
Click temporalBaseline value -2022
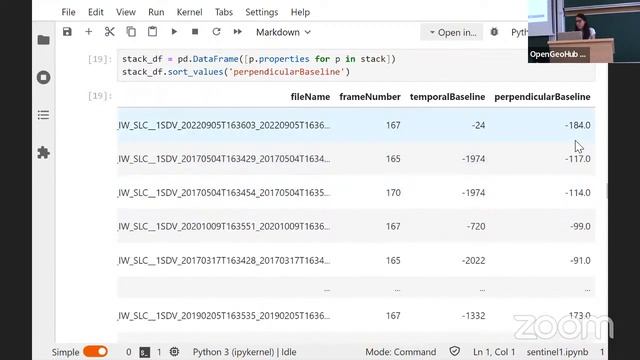point(473,260)
